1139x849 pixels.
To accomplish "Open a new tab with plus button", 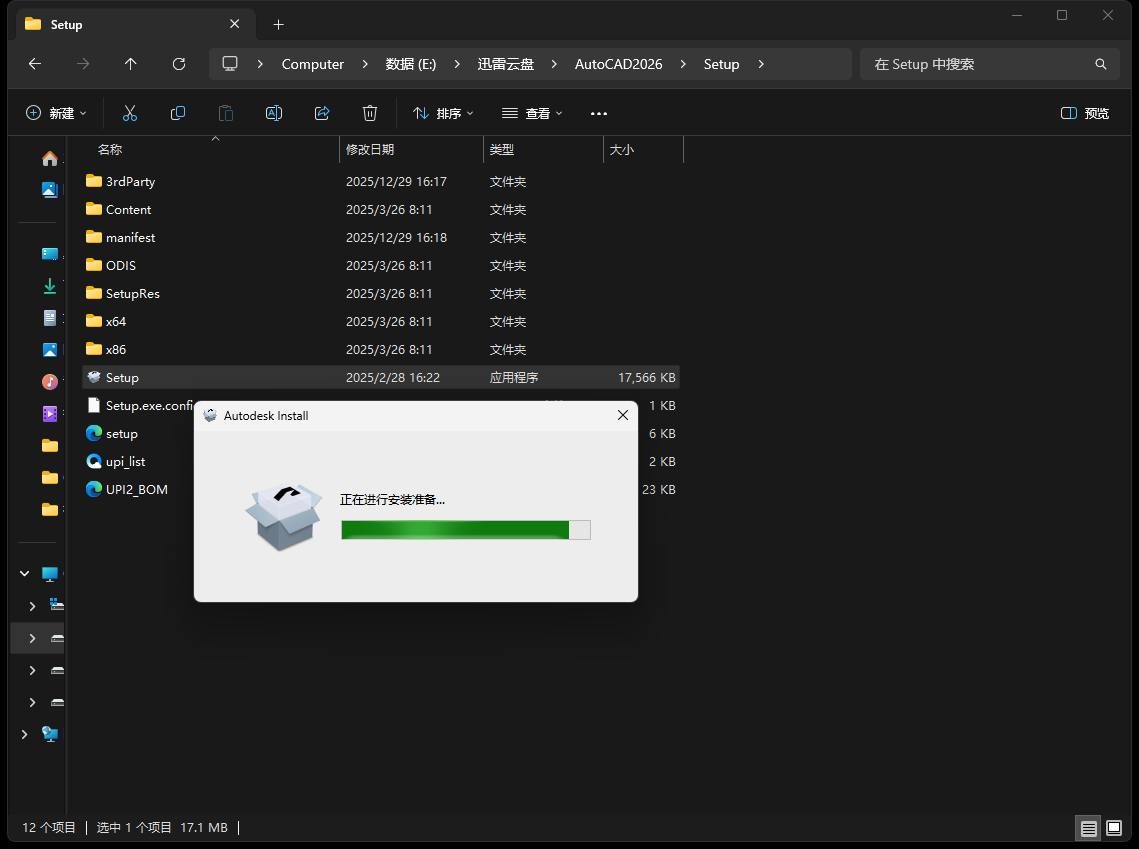I will tap(279, 24).
